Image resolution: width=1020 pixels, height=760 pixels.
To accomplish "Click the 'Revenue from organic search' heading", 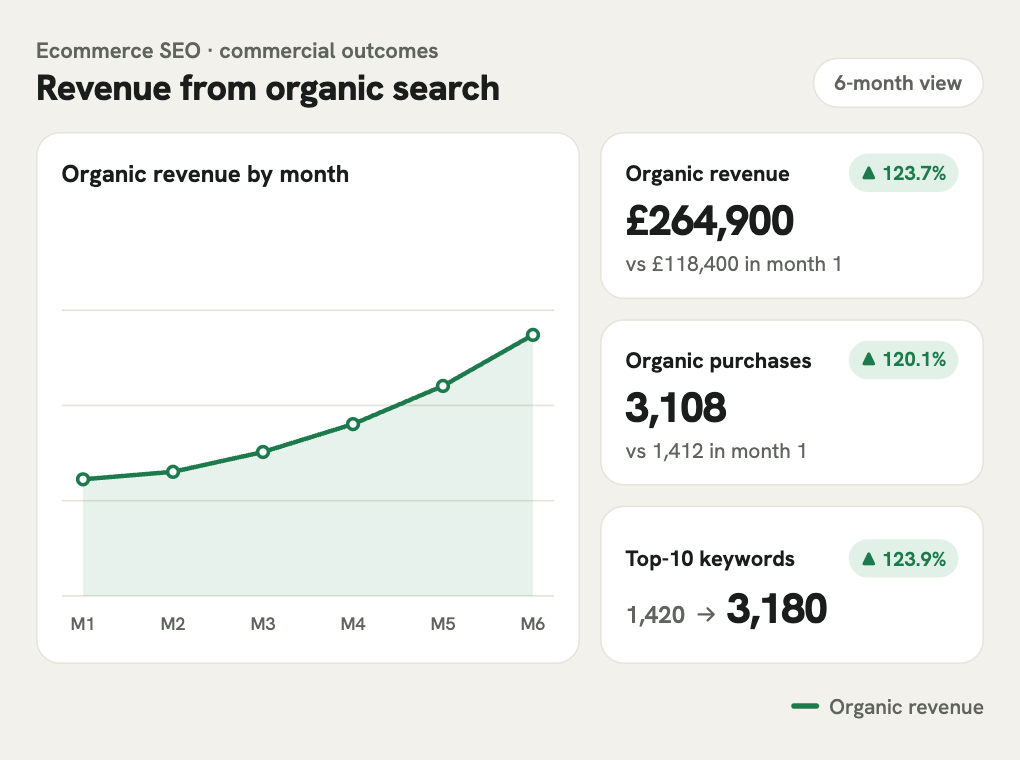I will pos(268,88).
